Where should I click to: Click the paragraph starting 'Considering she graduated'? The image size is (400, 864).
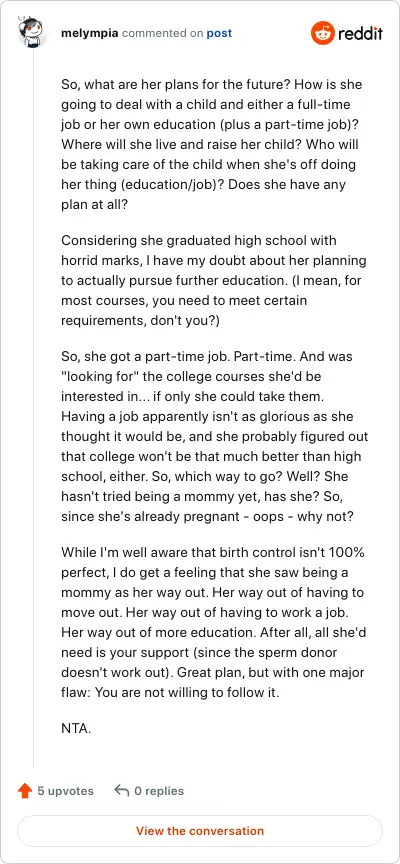pos(214,281)
